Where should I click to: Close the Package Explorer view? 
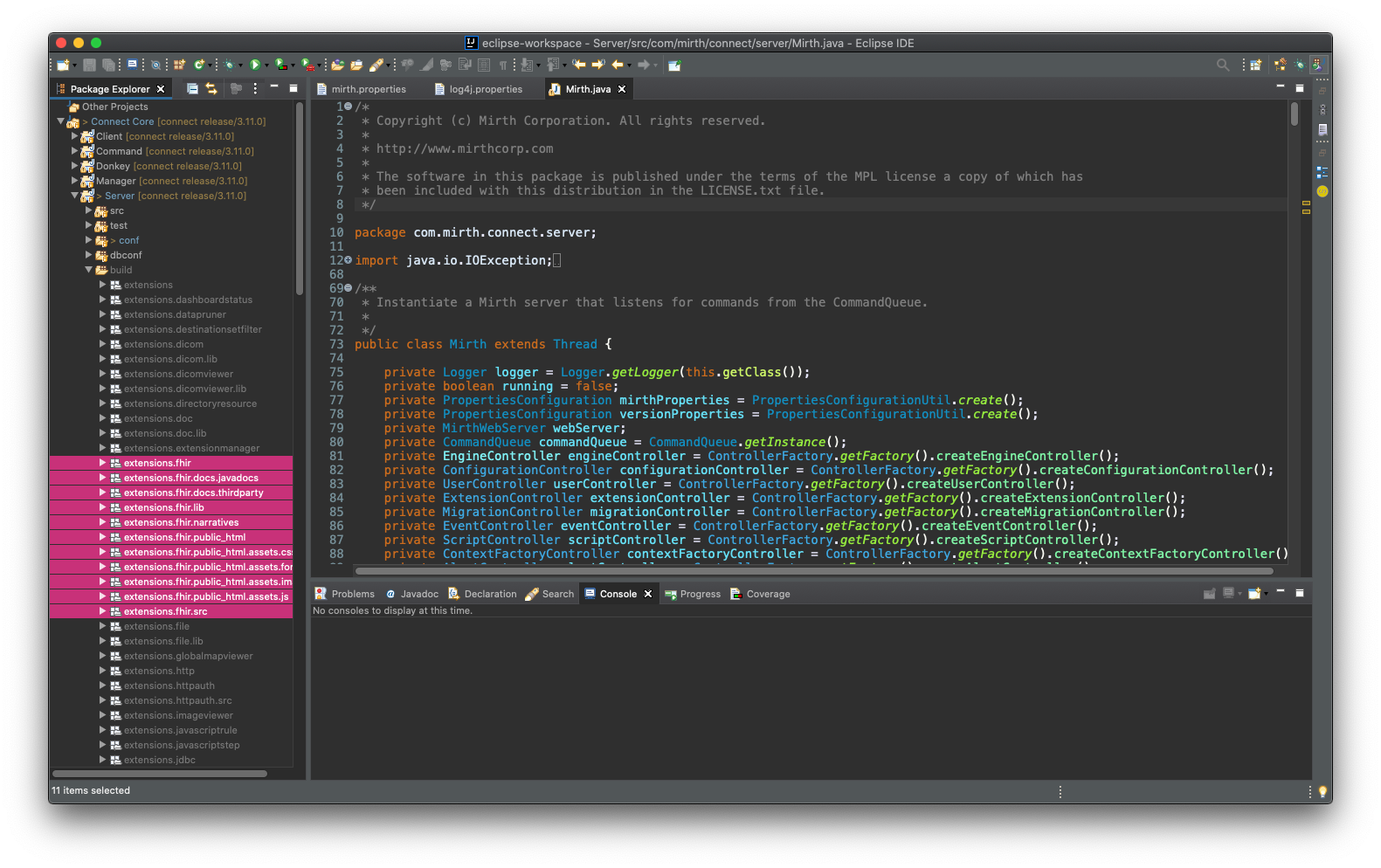161,89
